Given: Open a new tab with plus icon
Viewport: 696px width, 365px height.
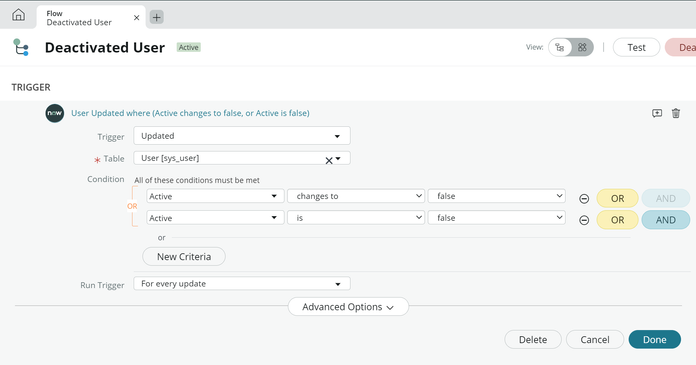Looking at the screenshot, I should [x=156, y=17].
